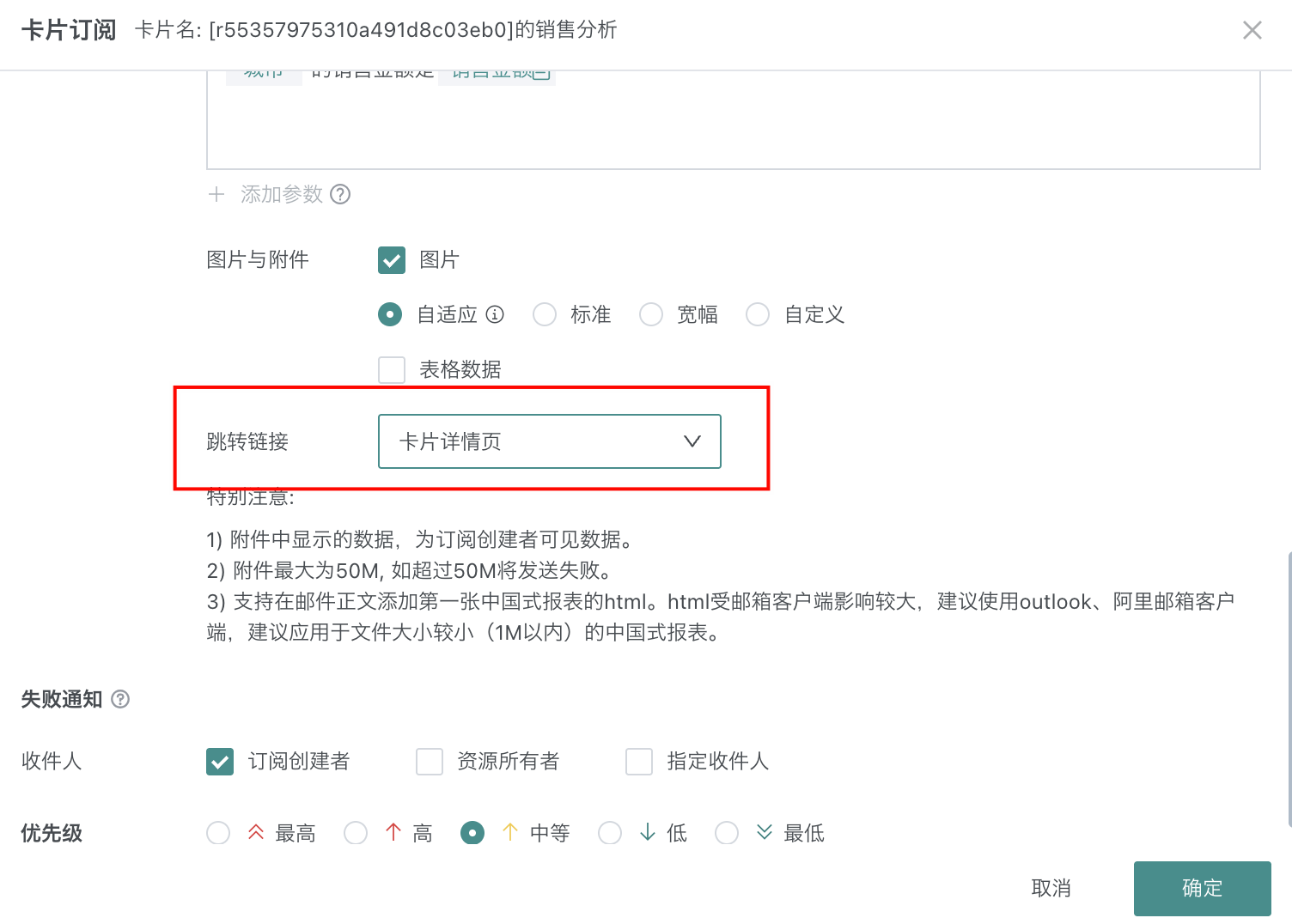Close the 卡片订阅 dialog
The width and height of the screenshot is (1292, 924).
click(1252, 31)
